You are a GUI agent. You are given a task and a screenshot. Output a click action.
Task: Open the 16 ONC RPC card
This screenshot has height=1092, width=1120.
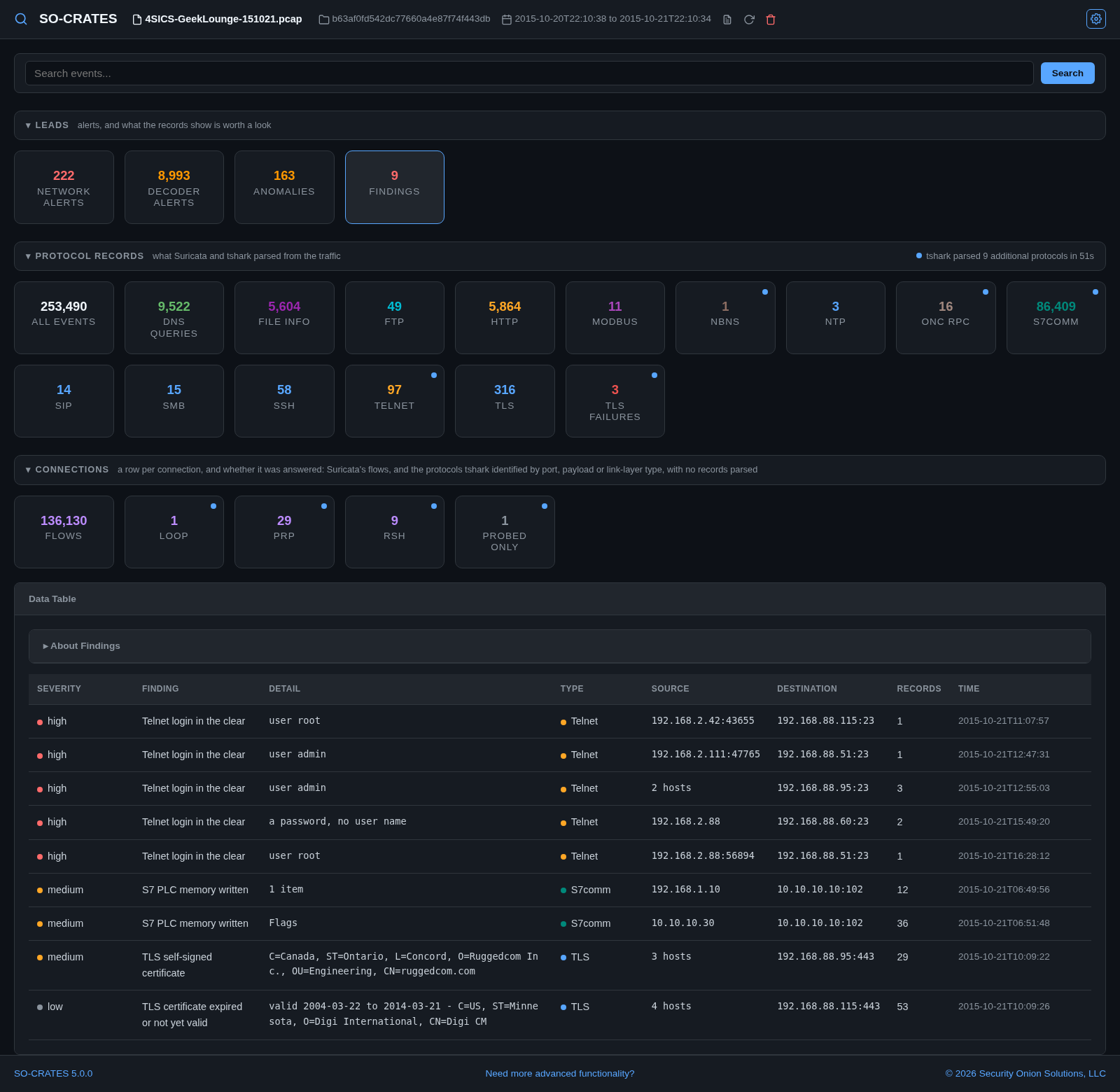pos(946,318)
